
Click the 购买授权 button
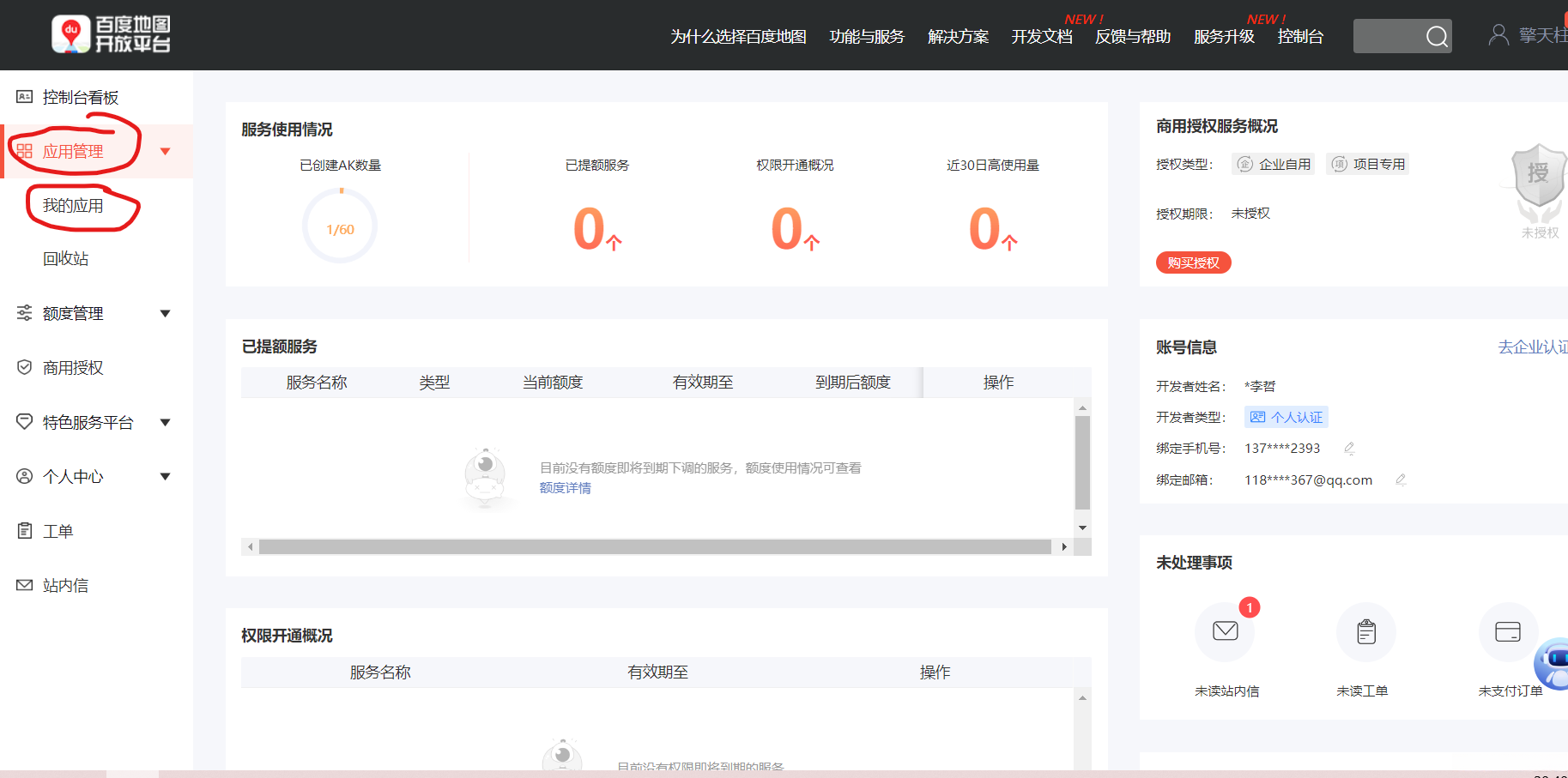pos(1193,262)
